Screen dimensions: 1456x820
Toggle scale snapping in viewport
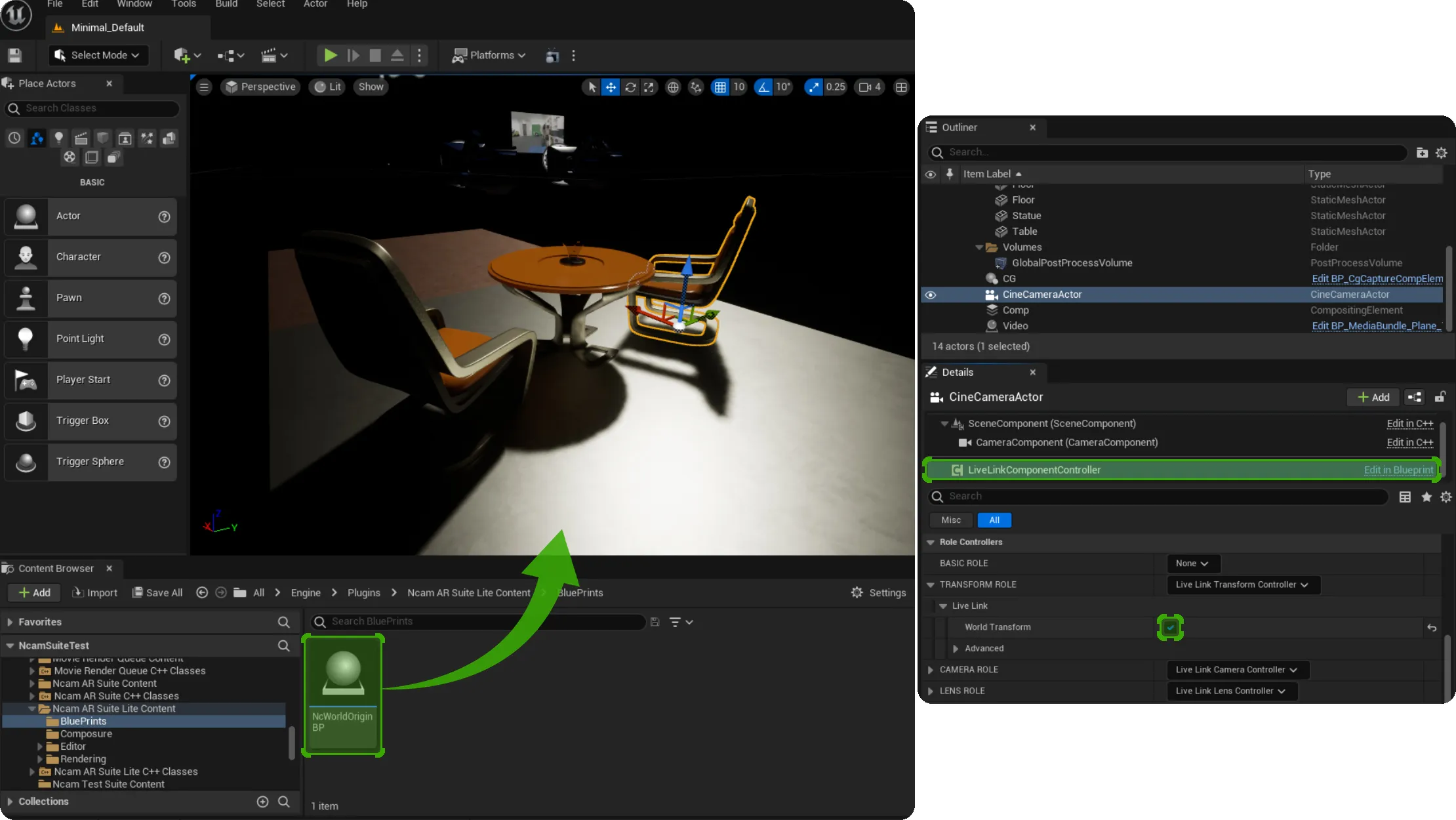pyautogui.click(x=813, y=87)
